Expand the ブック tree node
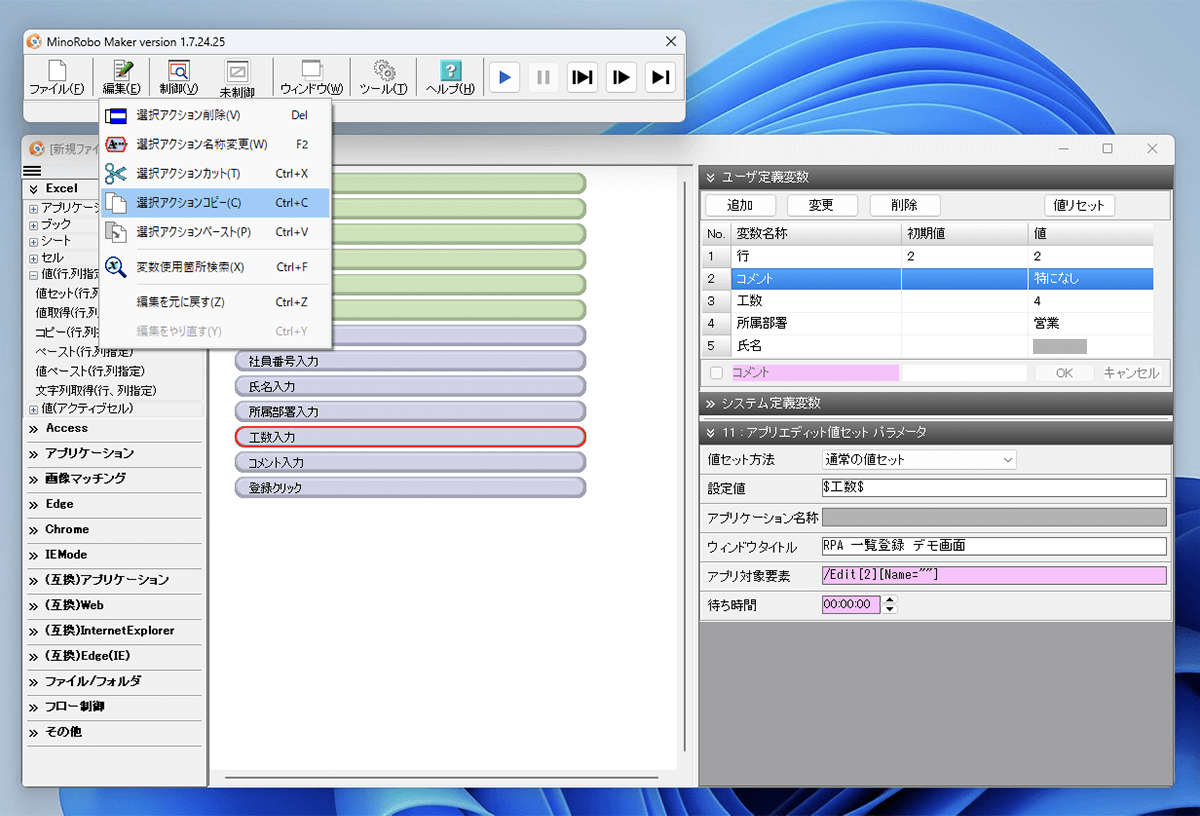 [34, 225]
